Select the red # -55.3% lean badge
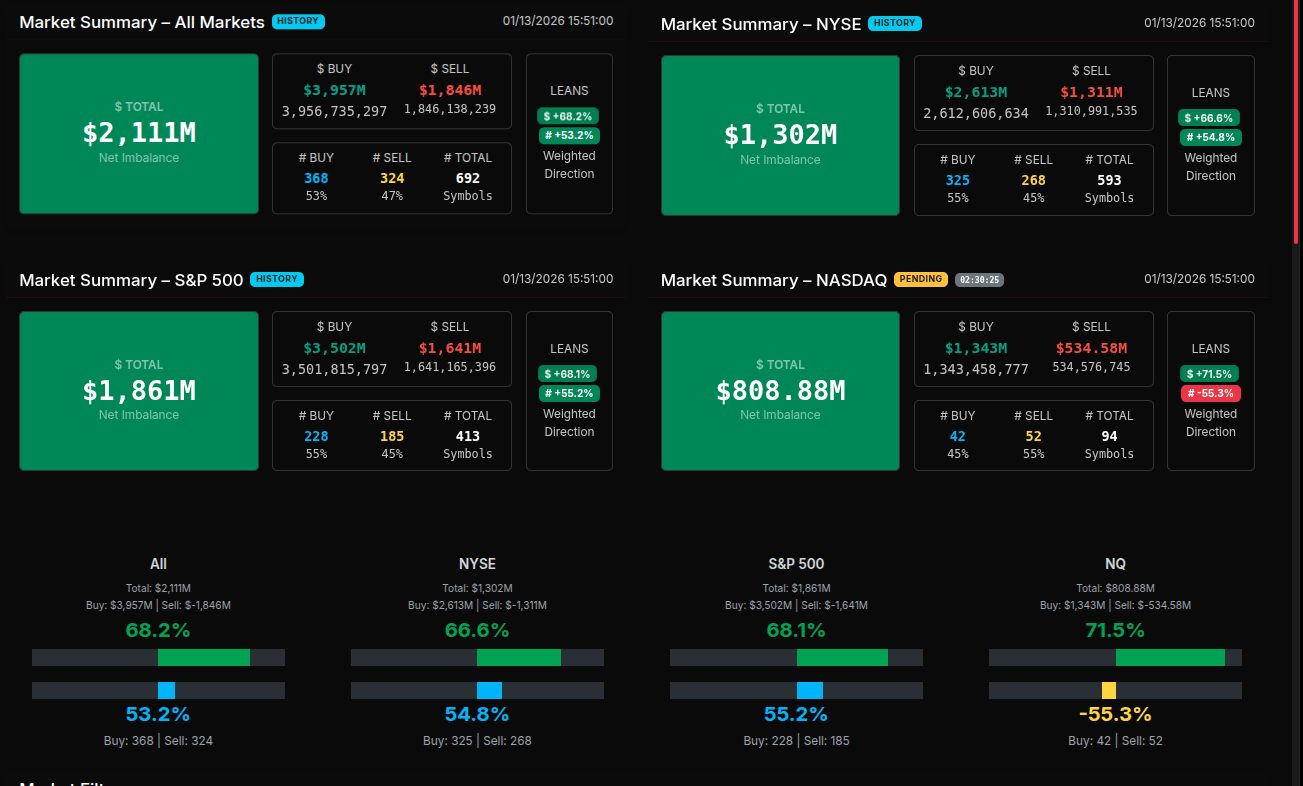Image resolution: width=1303 pixels, height=786 pixels. pos(1210,393)
